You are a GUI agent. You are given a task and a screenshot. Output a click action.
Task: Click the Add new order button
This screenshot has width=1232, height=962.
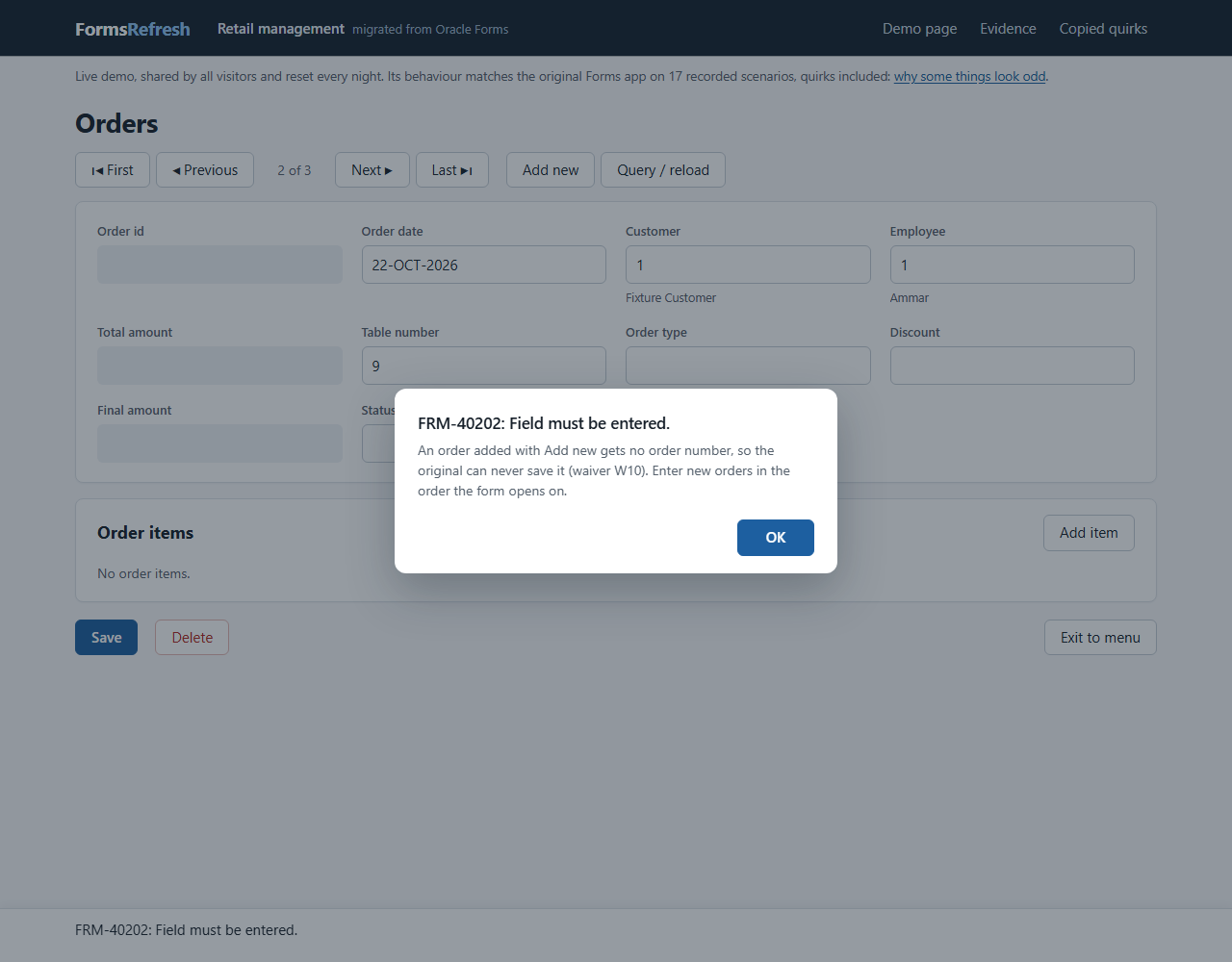551,170
